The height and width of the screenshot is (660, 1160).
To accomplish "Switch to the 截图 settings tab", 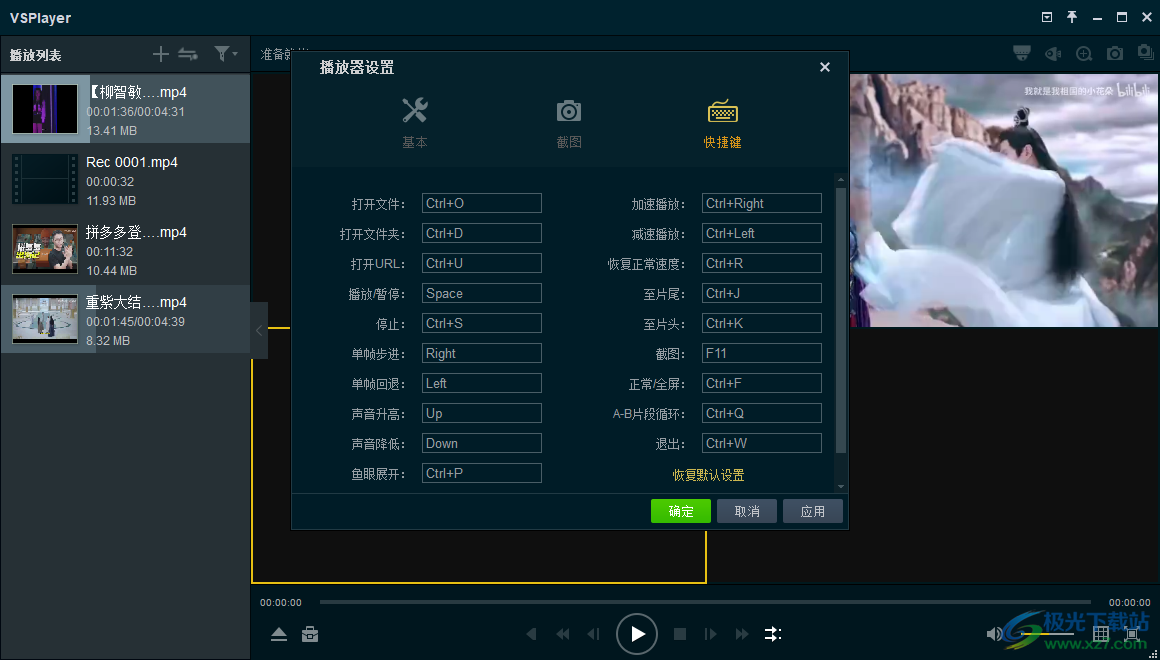I will 569,123.
